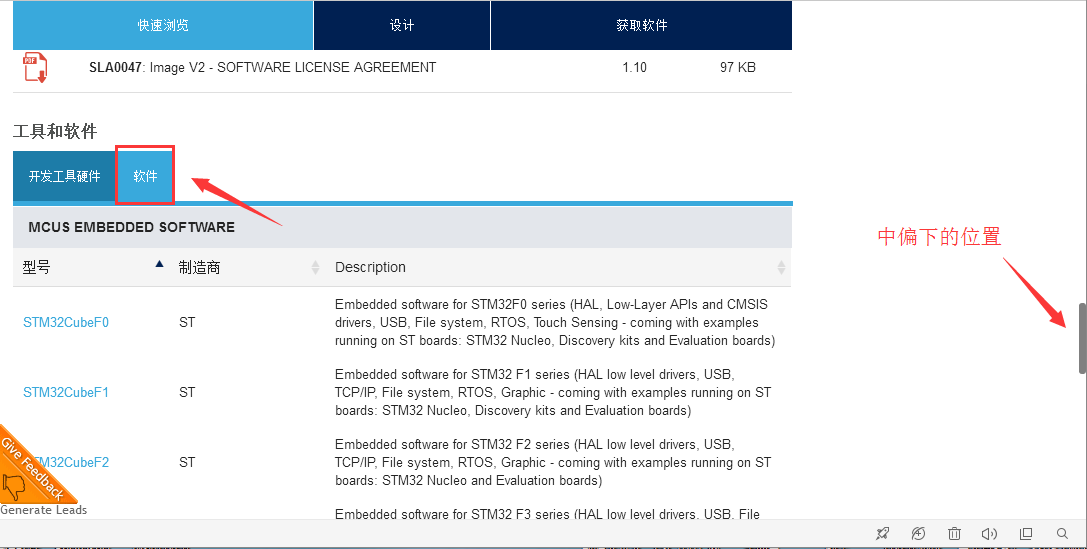Viewport: 1087px width, 549px height.
Task: Click the Description column header text
Action: click(x=370, y=267)
